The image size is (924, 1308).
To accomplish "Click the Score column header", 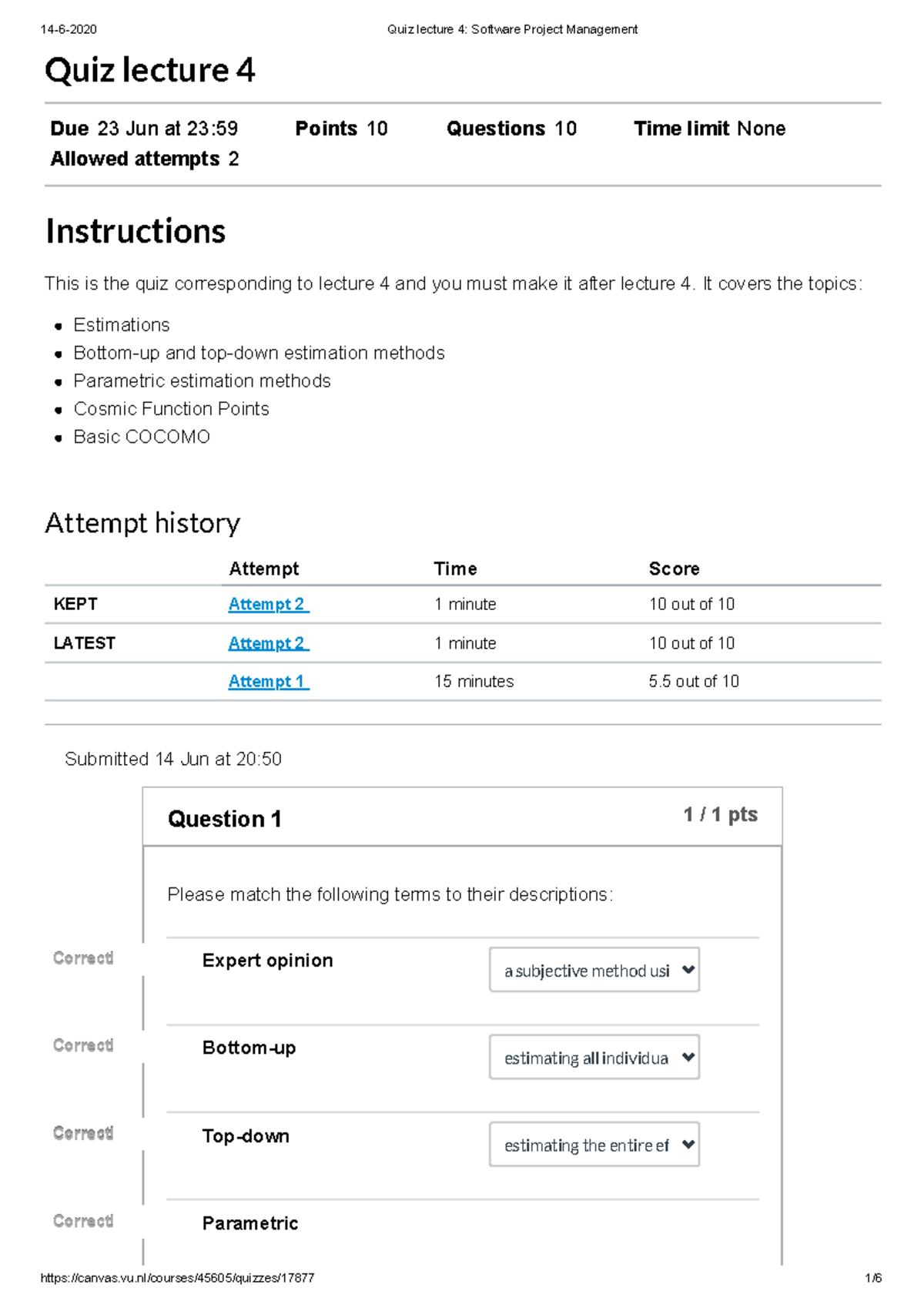I will 675,568.
